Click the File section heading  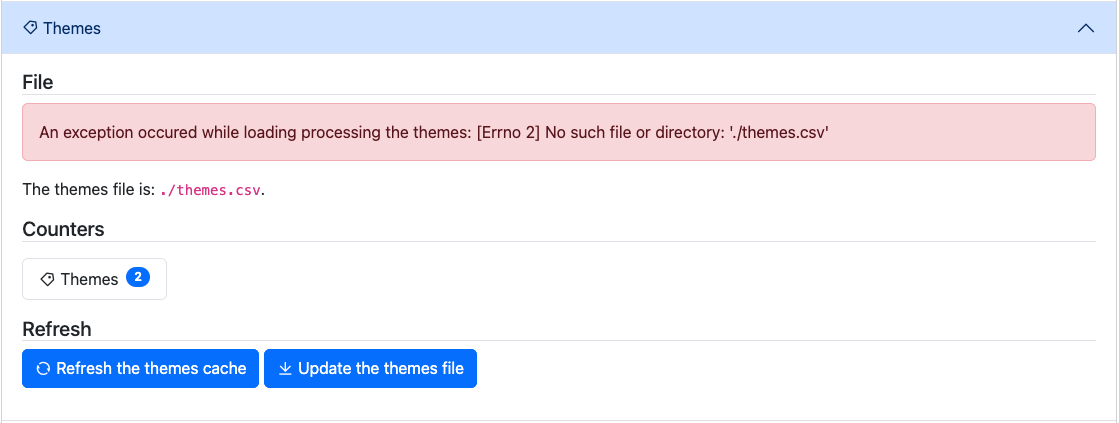pos(38,82)
